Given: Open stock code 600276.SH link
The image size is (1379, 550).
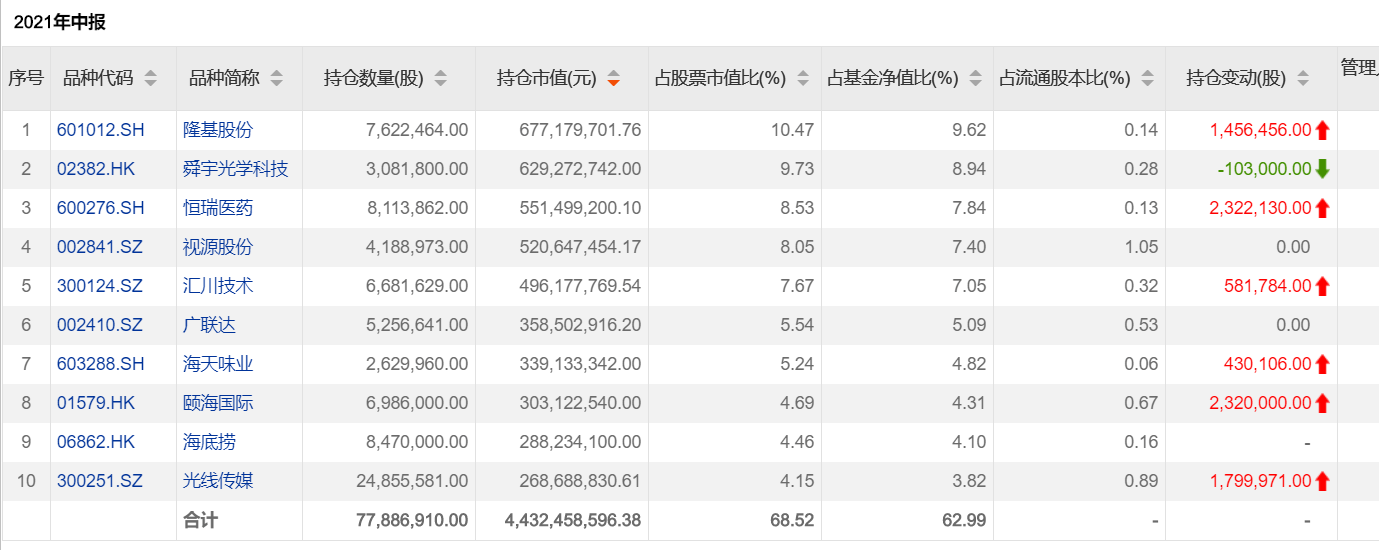Looking at the screenshot, I should [x=101, y=208].
